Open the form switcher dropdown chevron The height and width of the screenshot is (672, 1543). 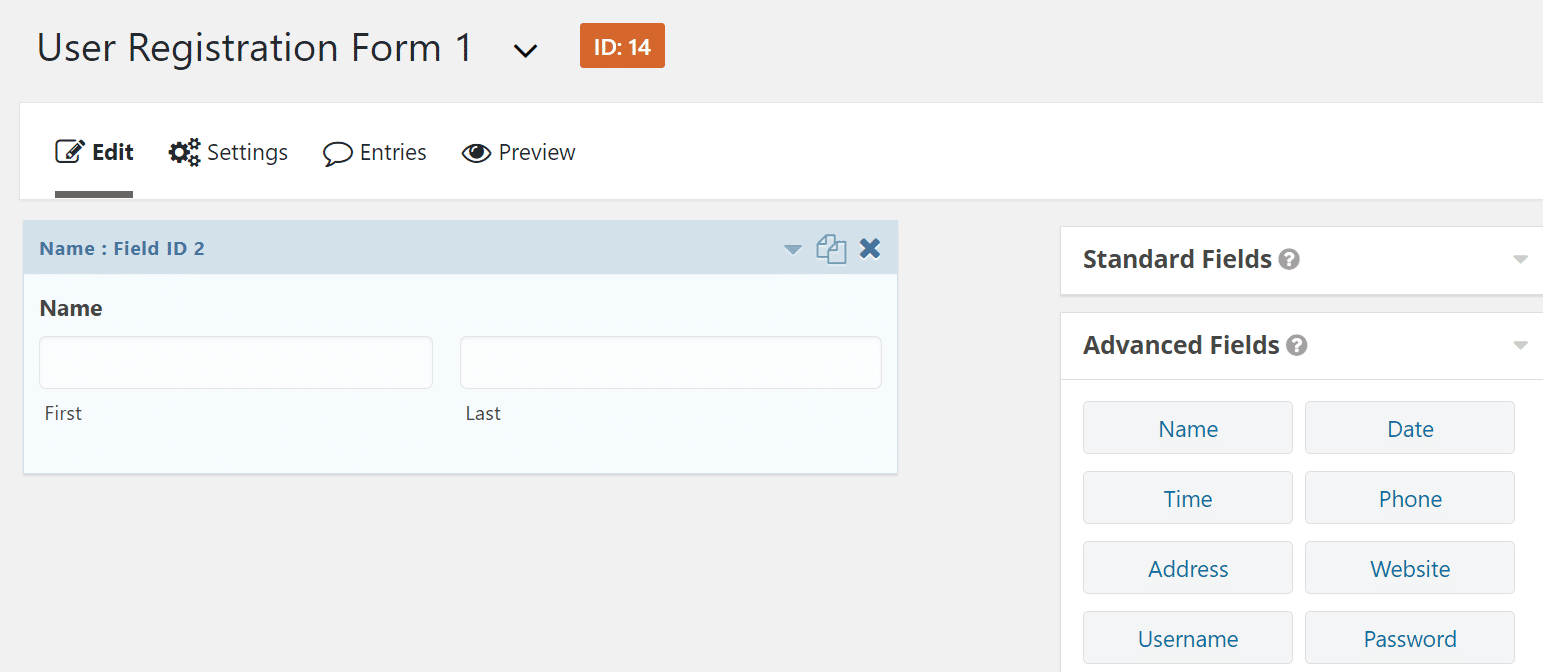526,50
